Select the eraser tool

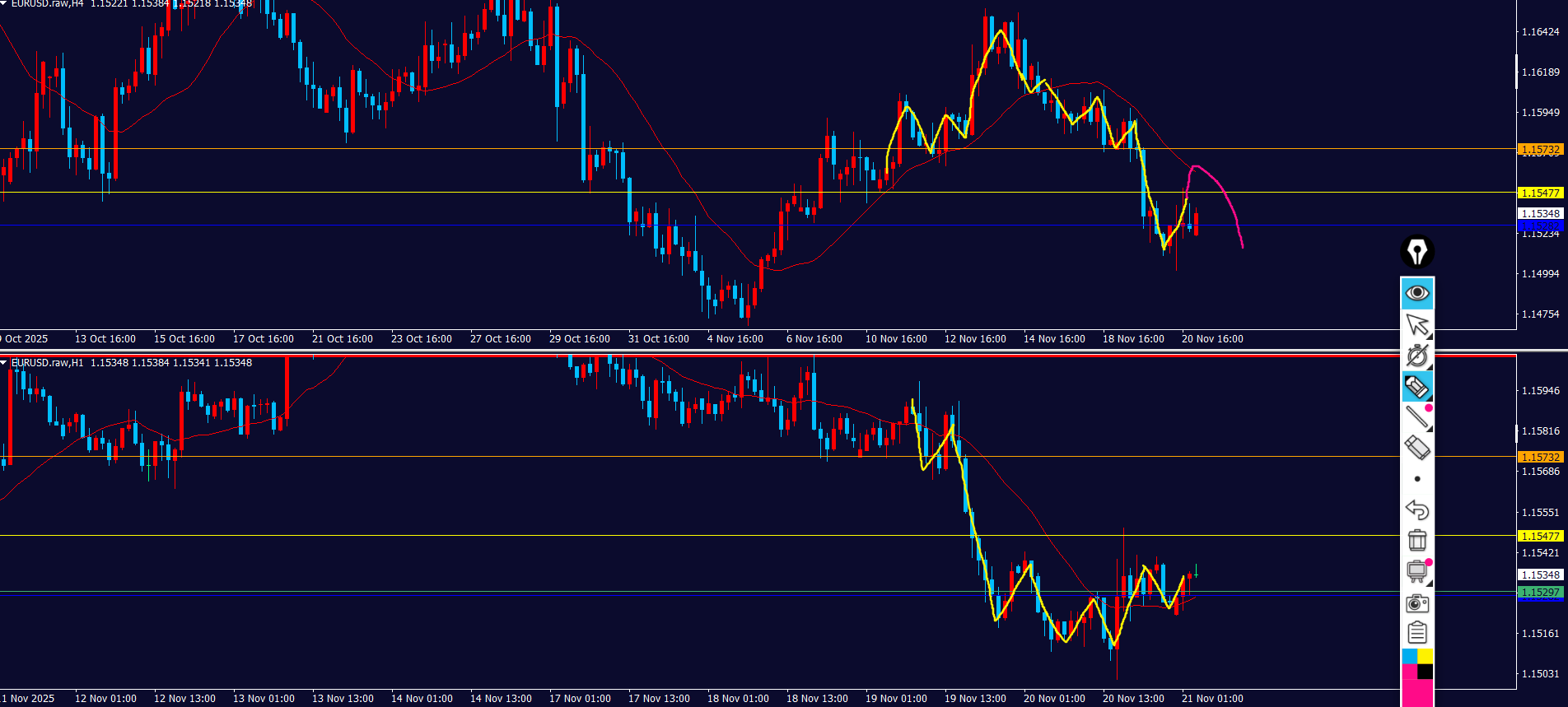[x=1417, y=449]
